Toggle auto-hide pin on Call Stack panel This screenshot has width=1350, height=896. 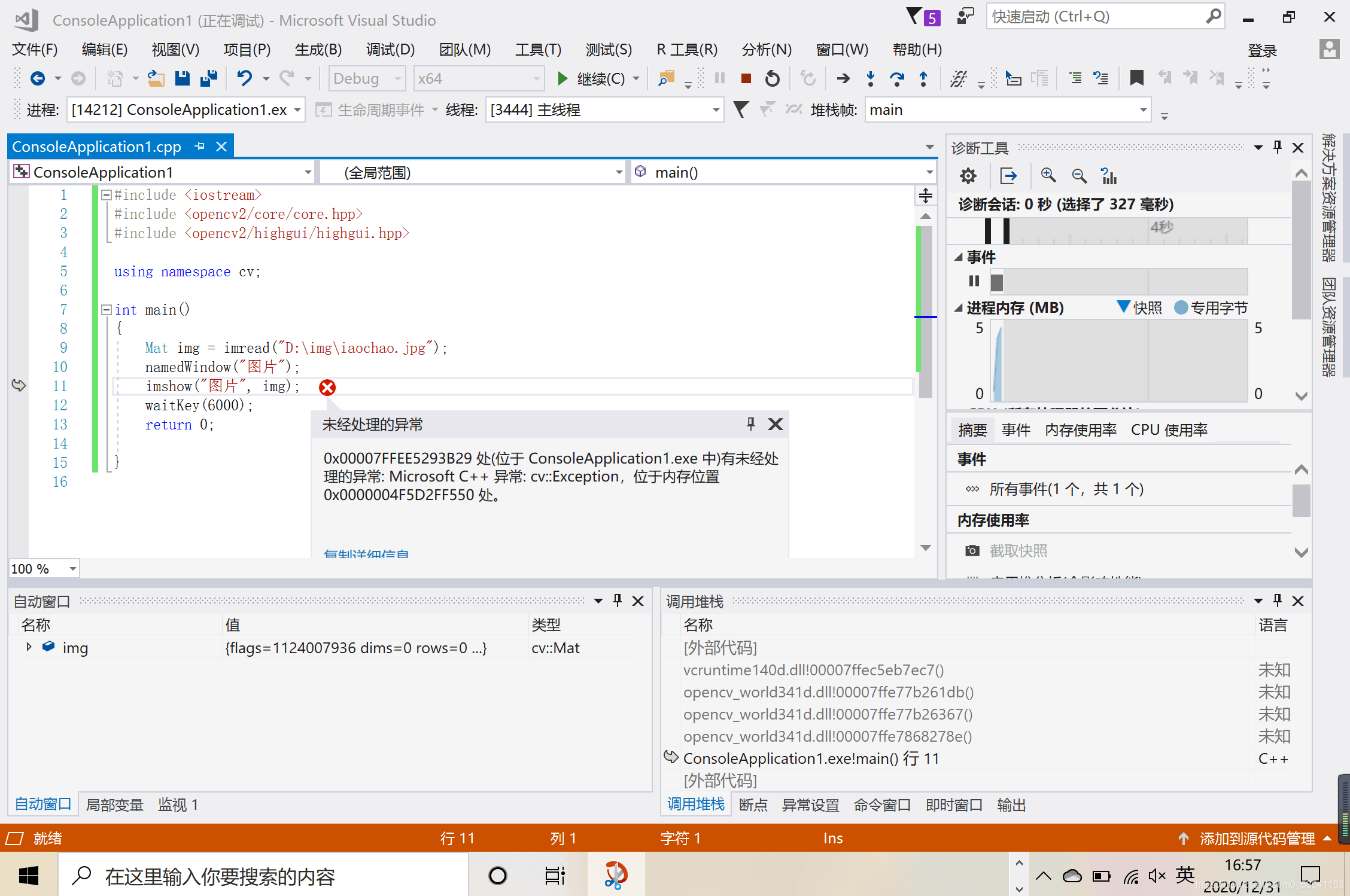1278,601
